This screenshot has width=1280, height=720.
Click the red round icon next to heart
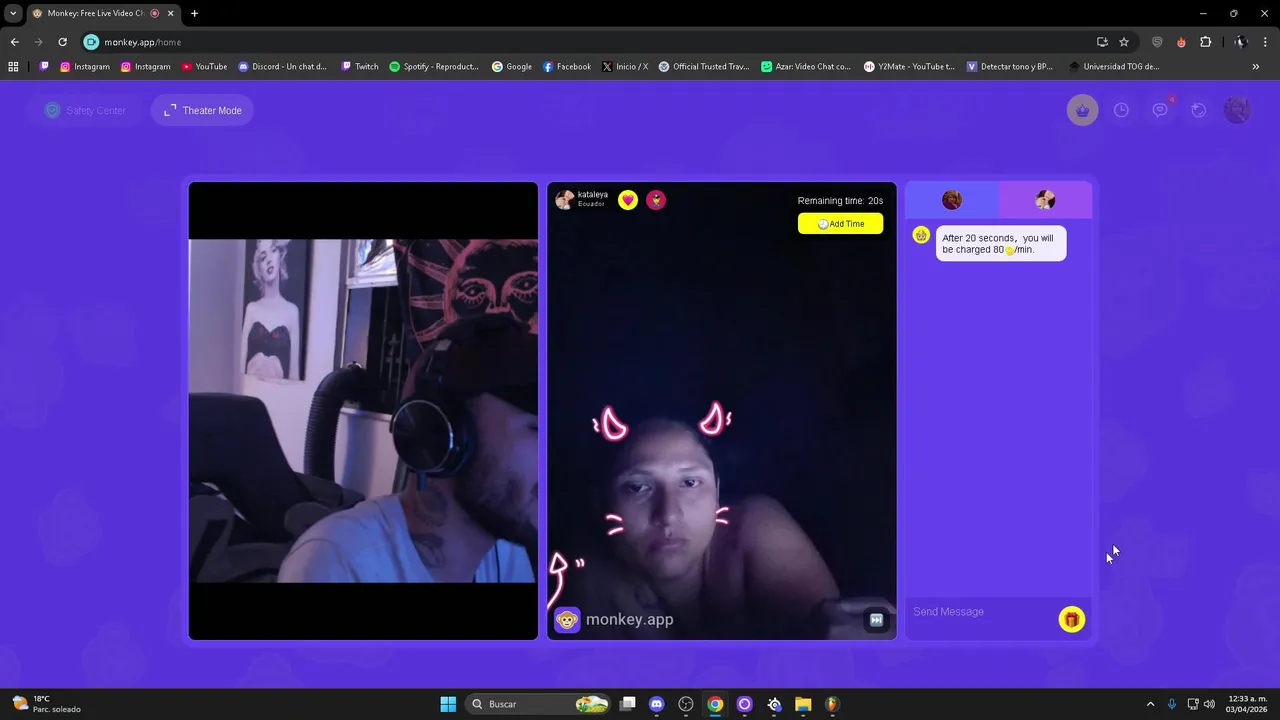[656, 200]
